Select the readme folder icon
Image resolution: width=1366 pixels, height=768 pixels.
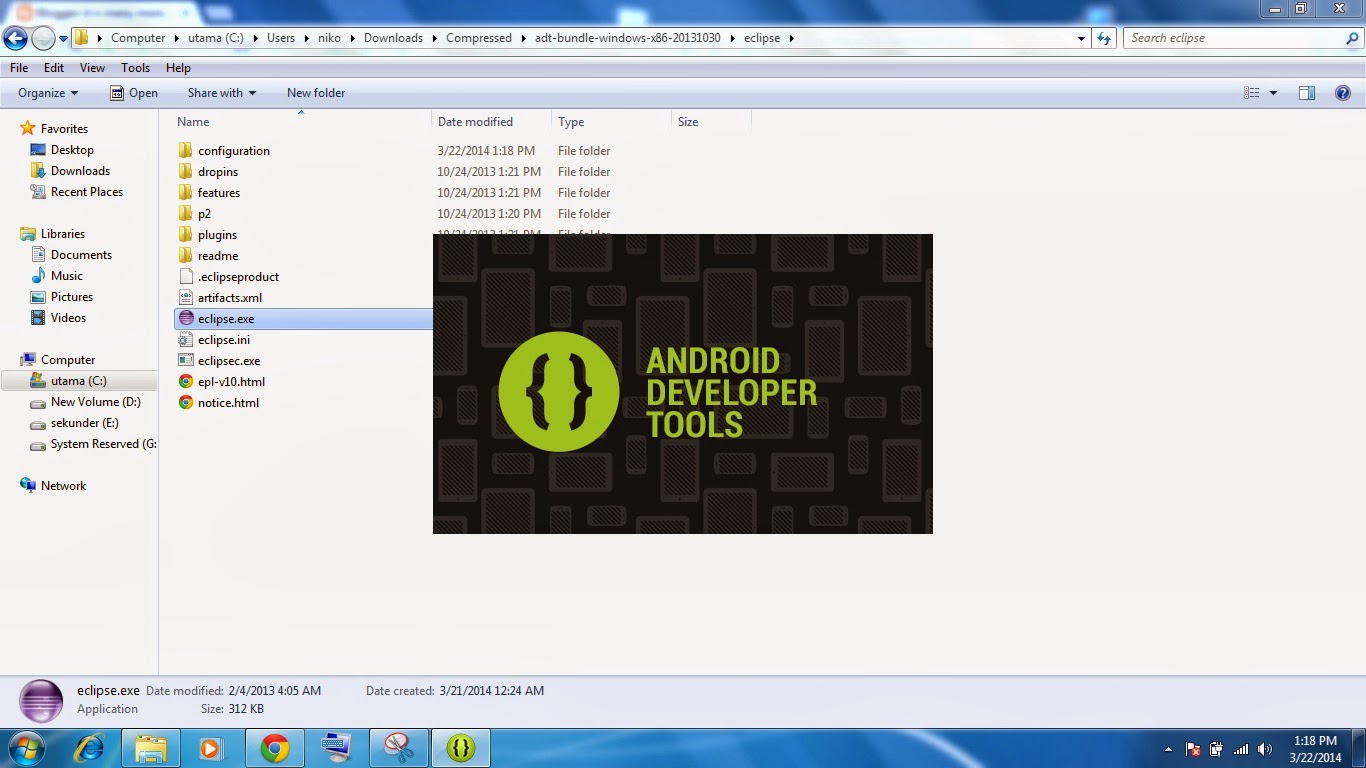[x=185, y=255]
